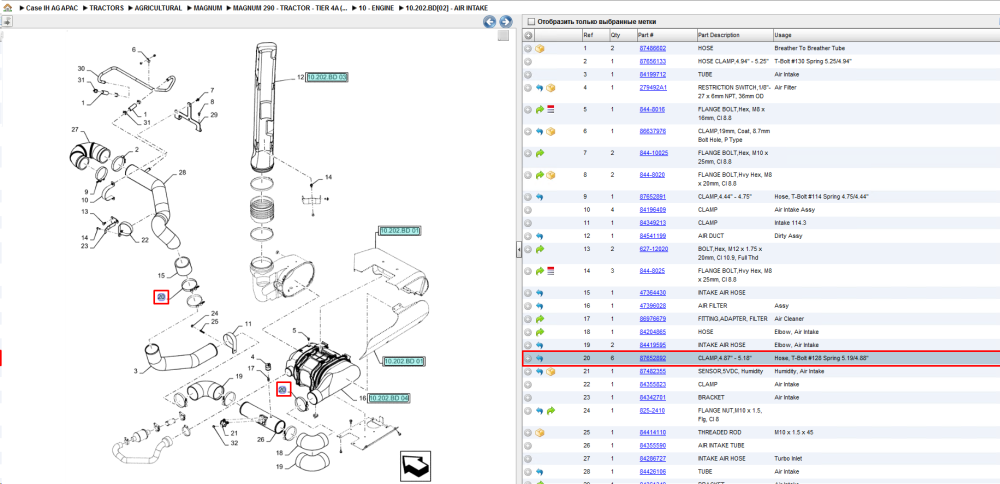Open package icon for Ref 8 FLANGE BOLT
The width and height of the screenshot is (1000, 484).
tap(551, 175)
